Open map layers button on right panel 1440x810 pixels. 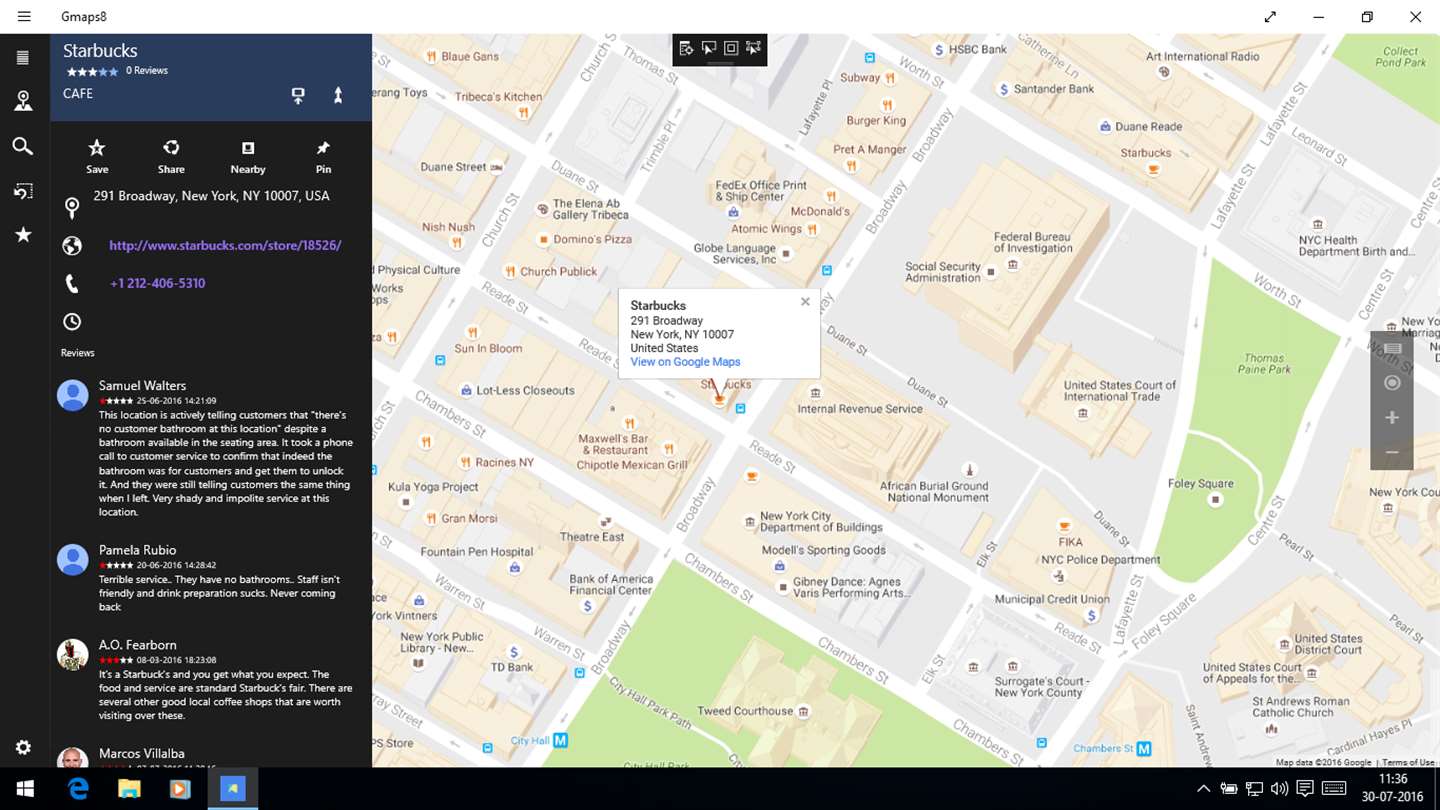click(1392, 348)
